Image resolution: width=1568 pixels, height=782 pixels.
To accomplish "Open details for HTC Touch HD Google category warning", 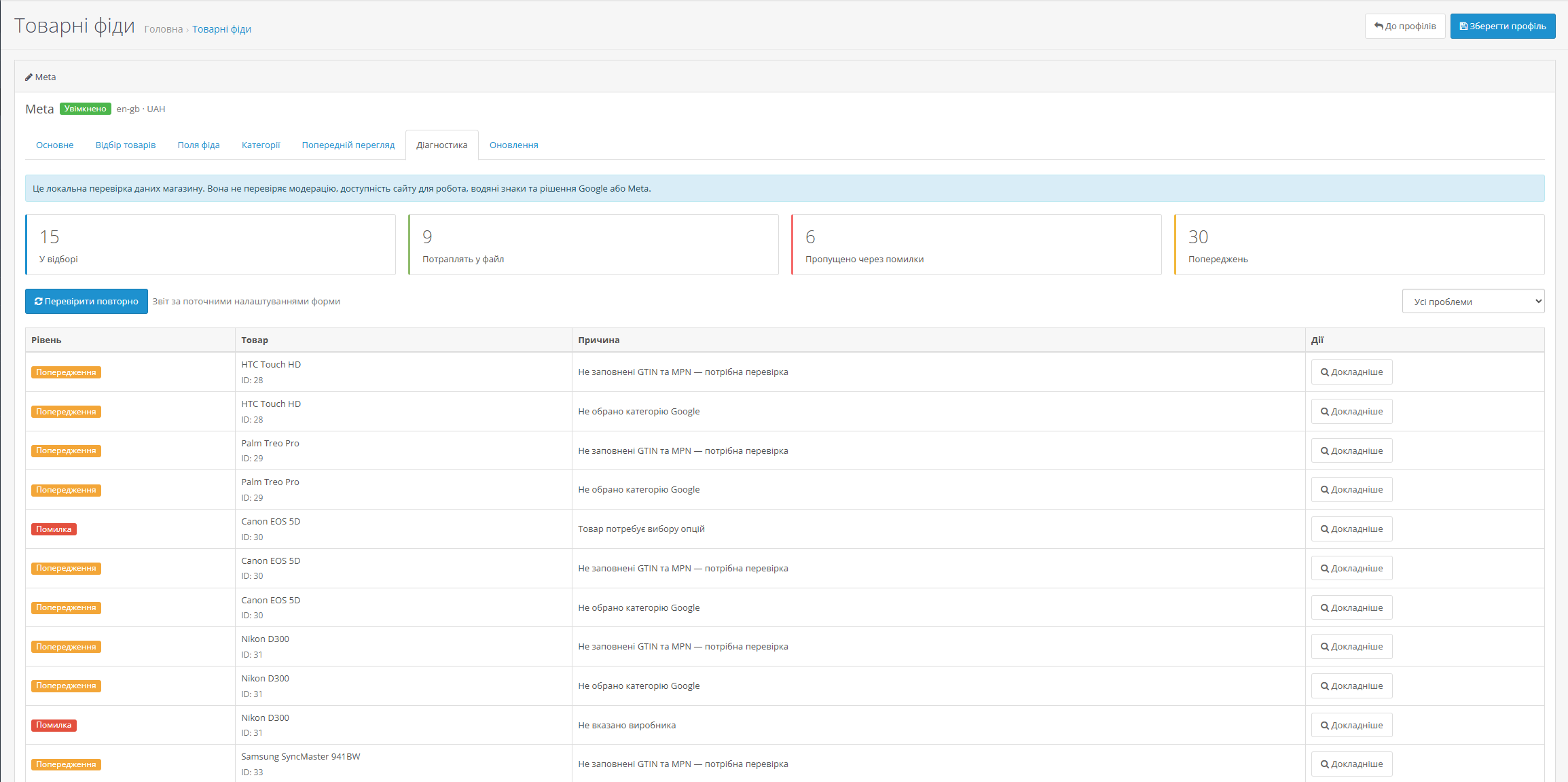I will click(1351, 412).
